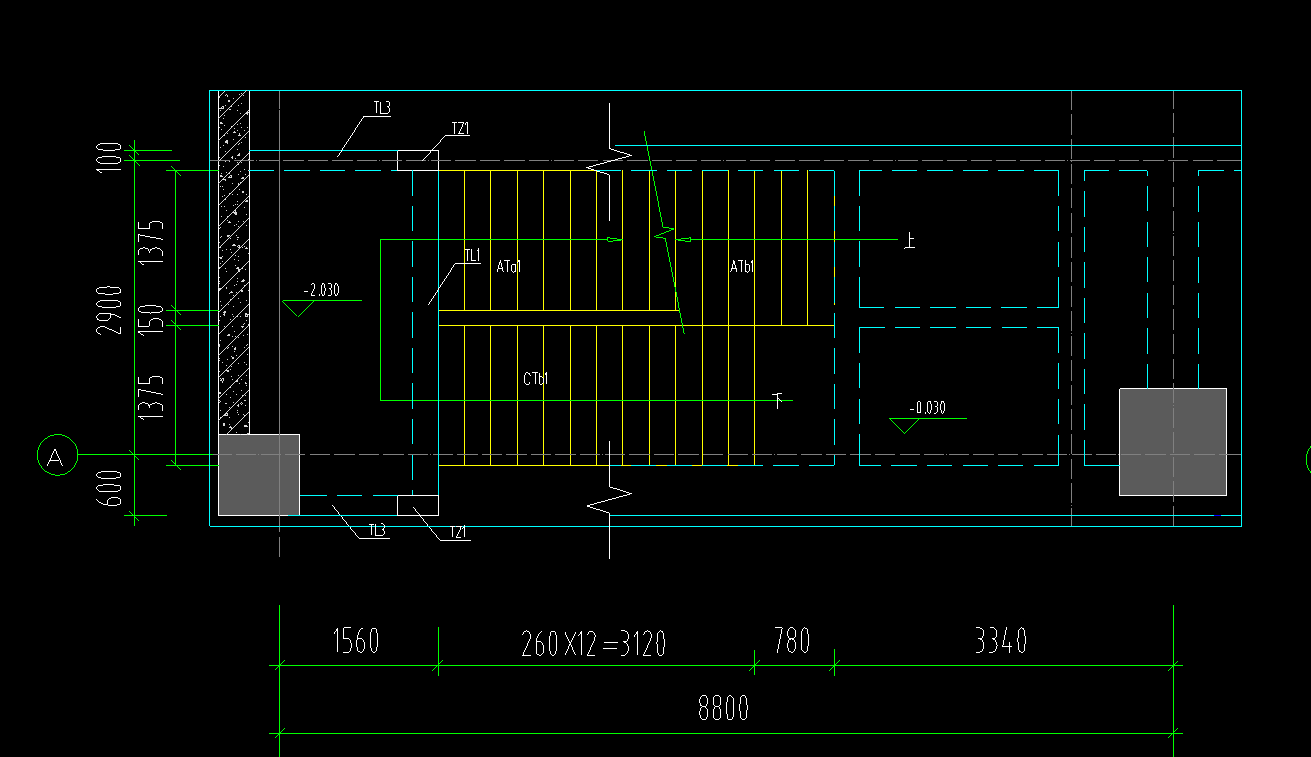
Task: Click the 600 vertical dimension text
Action: (x=110, y=488)
